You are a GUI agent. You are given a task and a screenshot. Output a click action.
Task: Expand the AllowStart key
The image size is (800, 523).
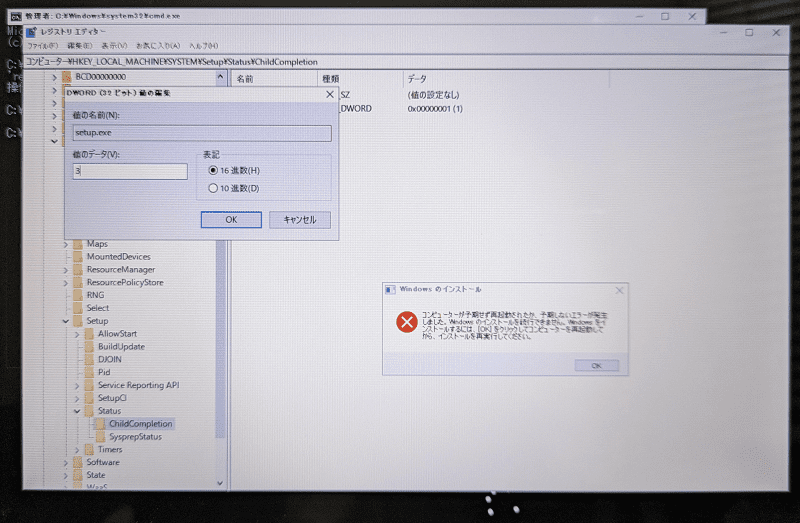77,334
